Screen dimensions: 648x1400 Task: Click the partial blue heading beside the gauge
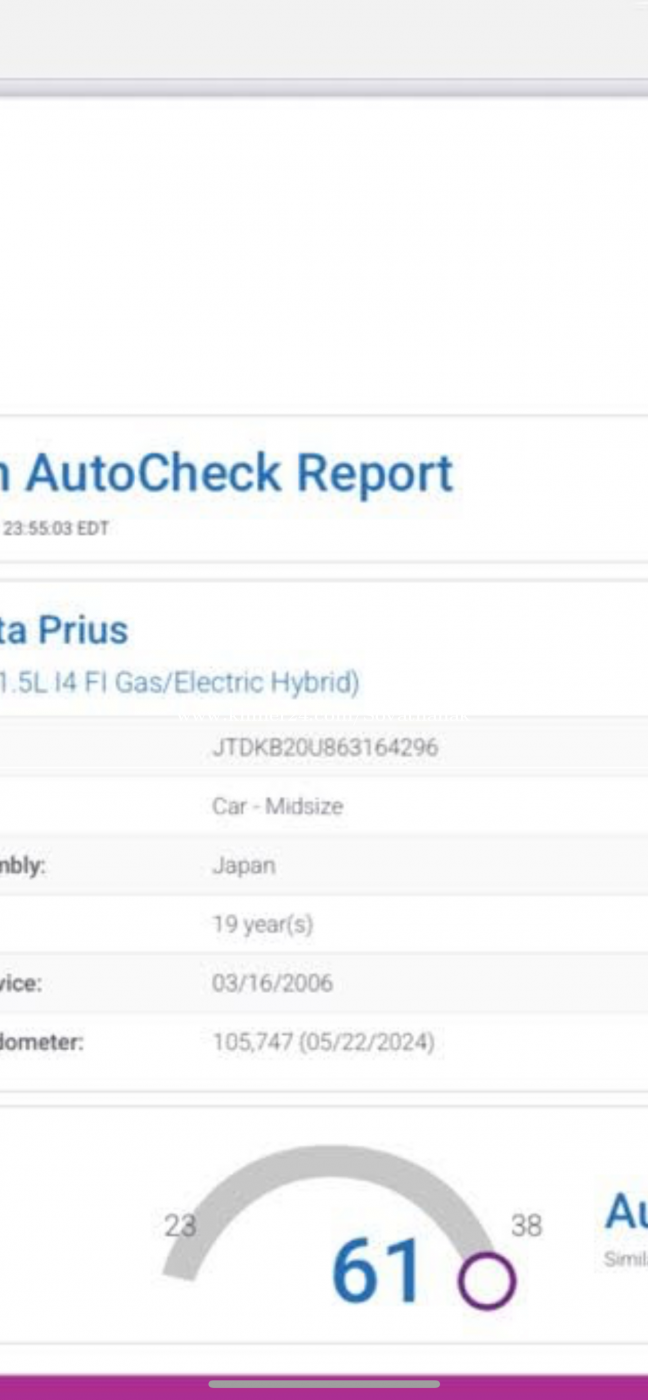pyautogui.click(x=626, y=1213)
